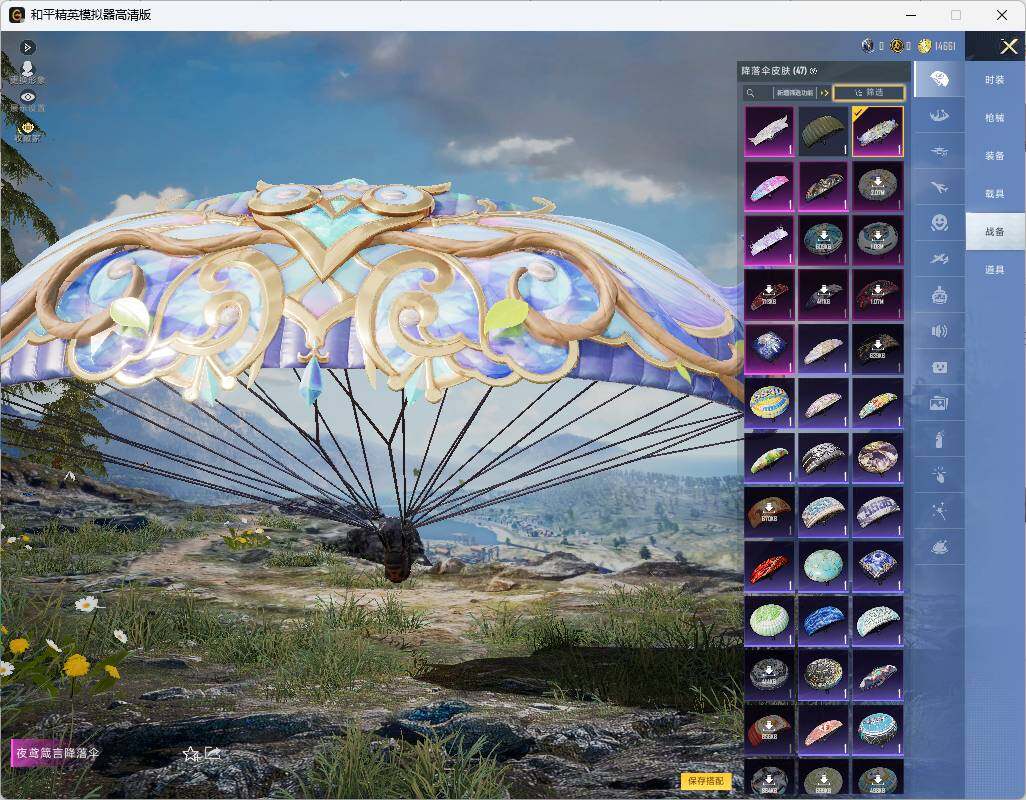Click the yellow 保存搭配 save button
Screen dimensions: 1026x800
pyautogui.click(x=706, y=781)
